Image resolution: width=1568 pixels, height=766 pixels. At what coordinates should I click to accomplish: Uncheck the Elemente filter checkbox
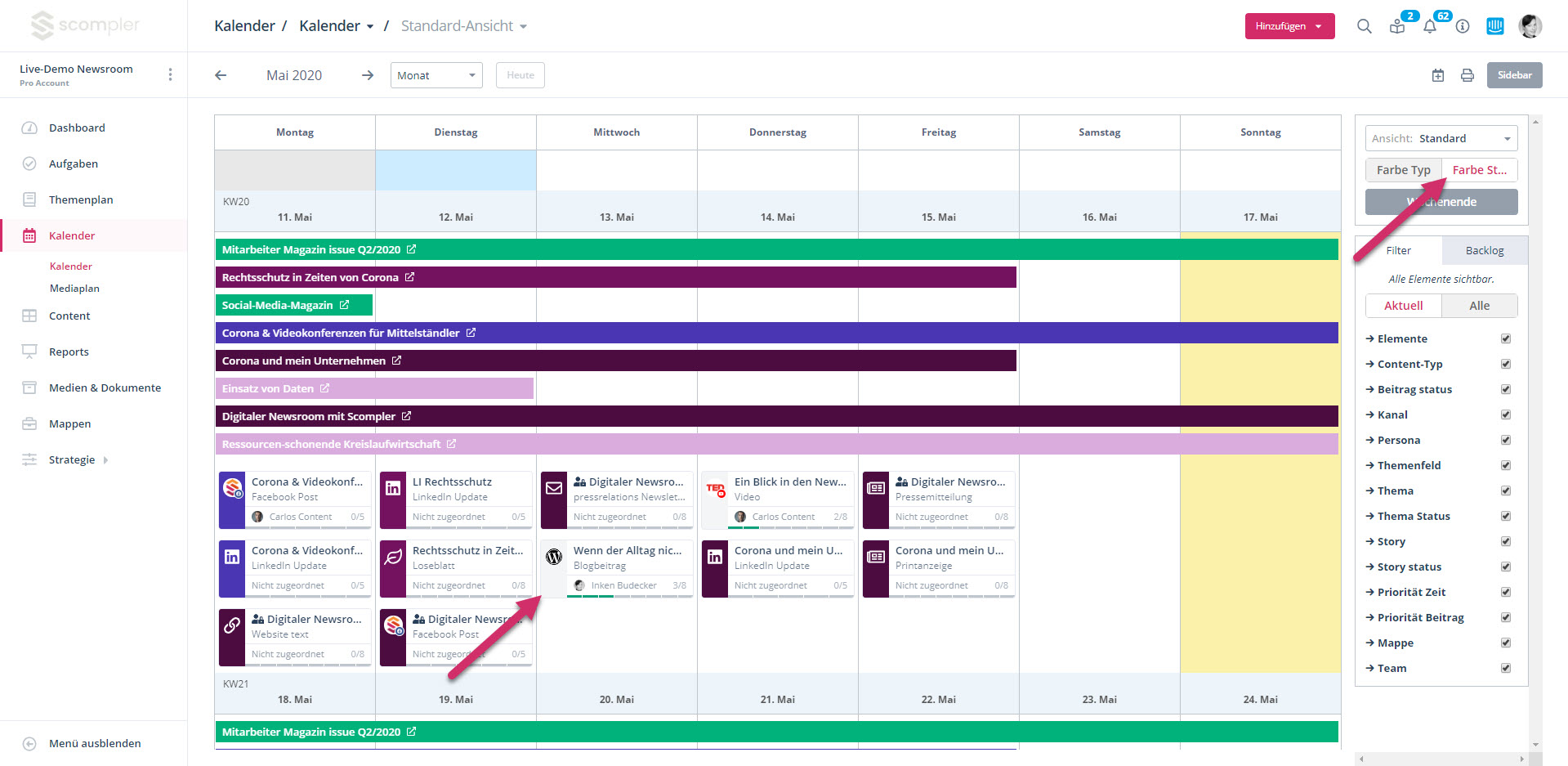(1506, 338)
